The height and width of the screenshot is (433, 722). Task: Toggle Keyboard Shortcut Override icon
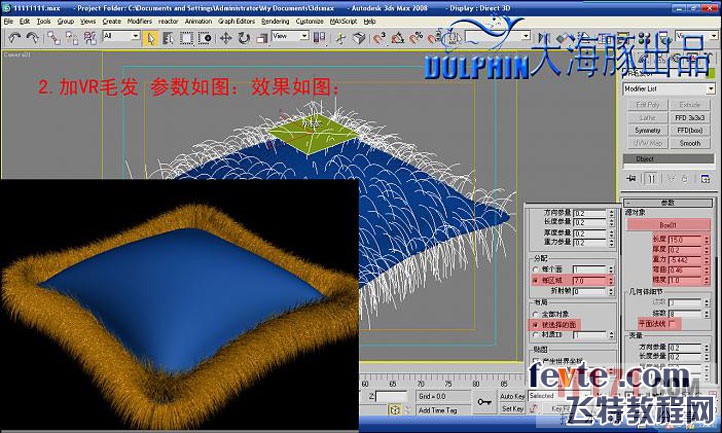[359, 38]
